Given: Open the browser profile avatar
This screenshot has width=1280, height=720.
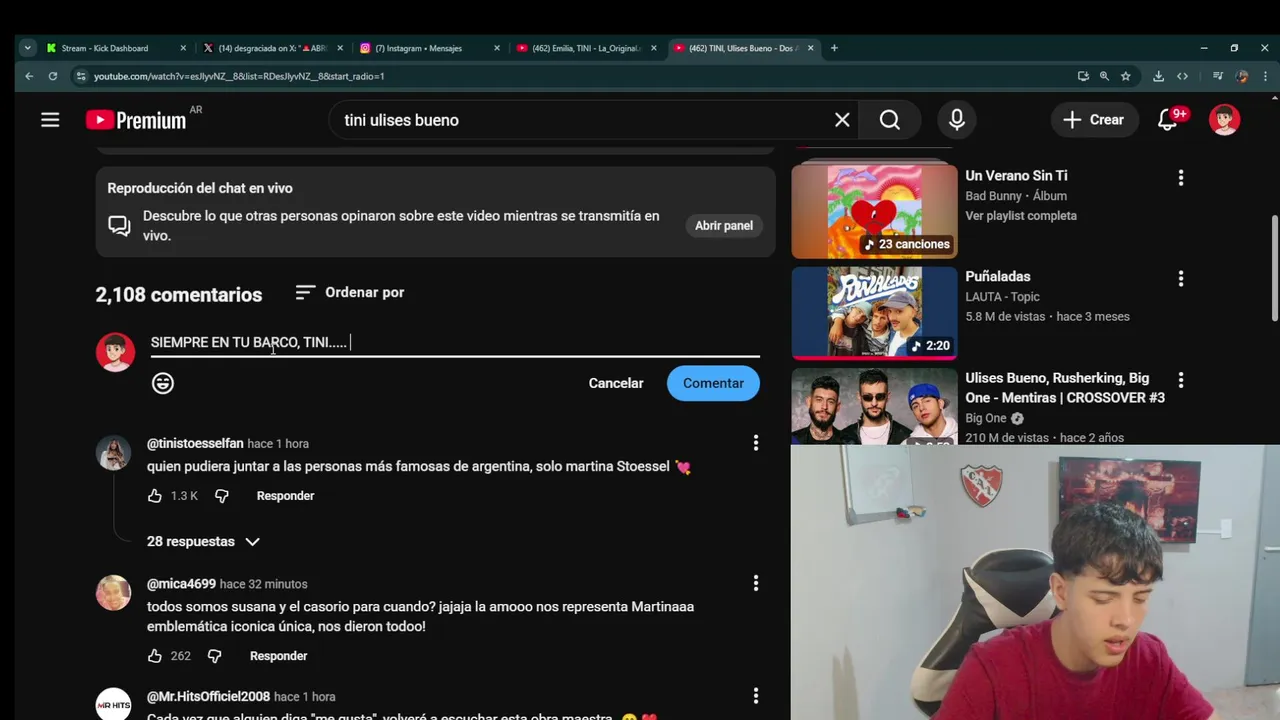Looking at the screenshot, I should pos(1242,76).
